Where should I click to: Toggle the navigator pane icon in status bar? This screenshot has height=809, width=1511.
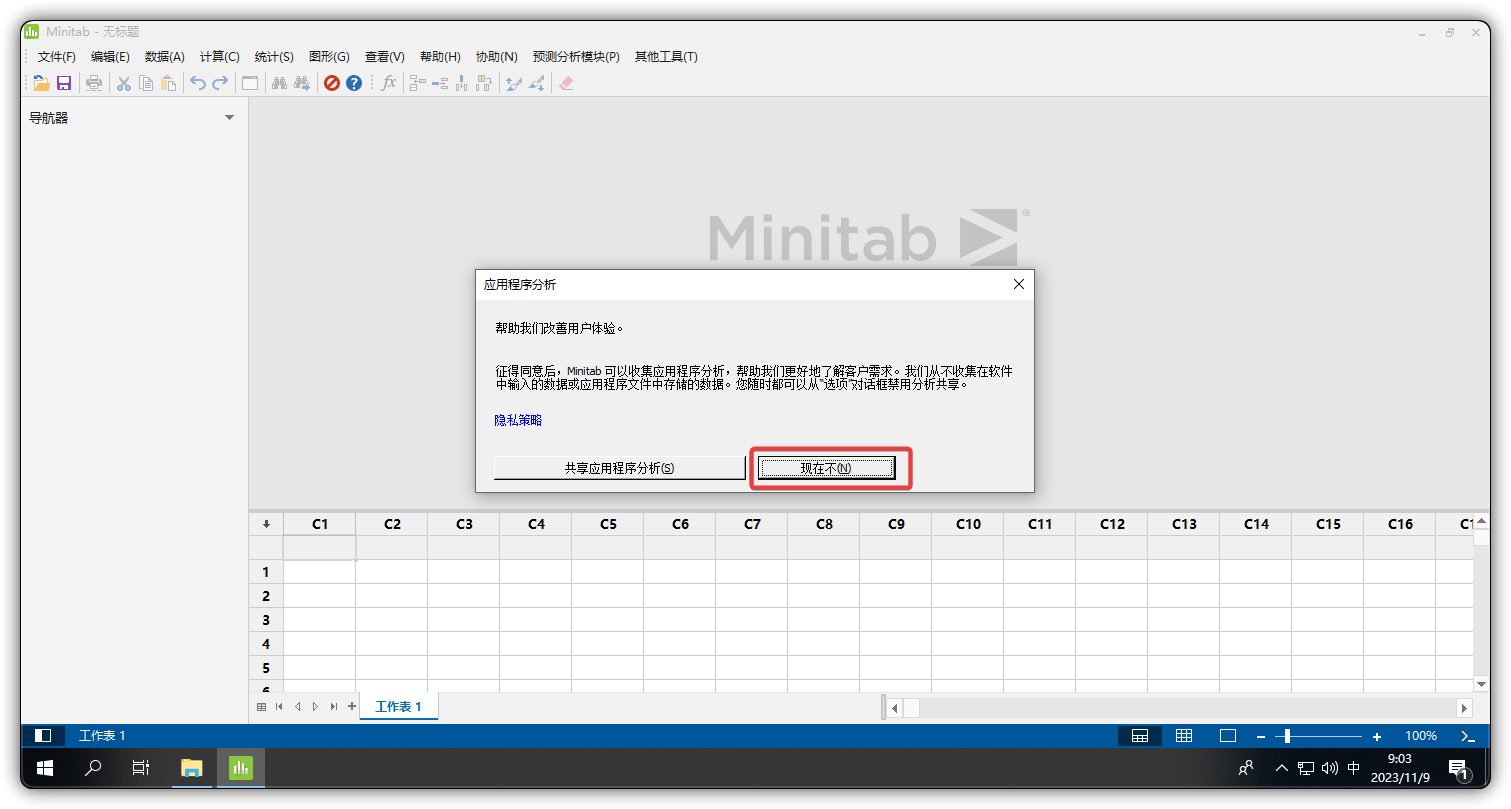[x=43, y=736]
